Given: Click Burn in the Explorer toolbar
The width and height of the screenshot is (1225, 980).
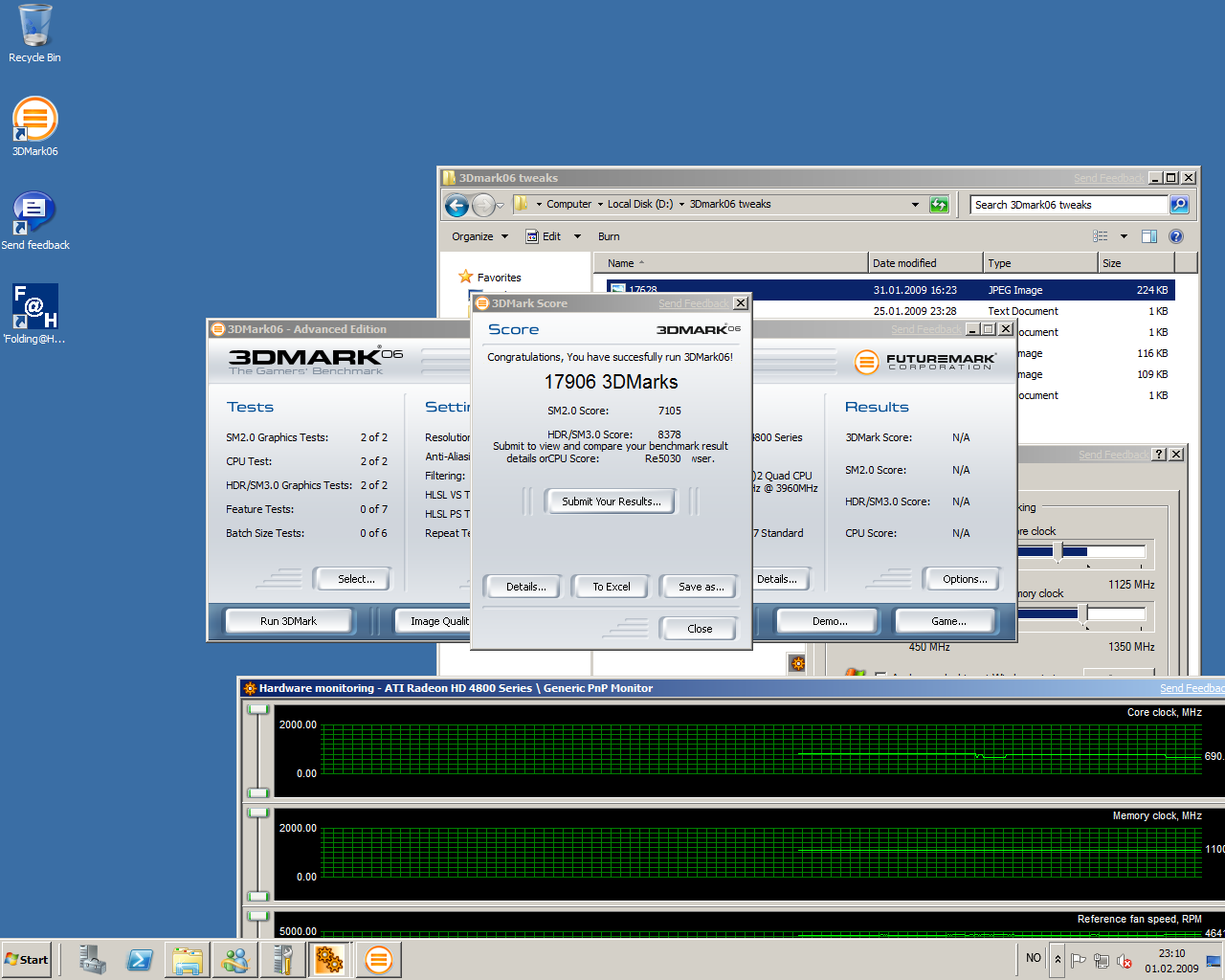Looking at the screenshot, I should point(609,236).
